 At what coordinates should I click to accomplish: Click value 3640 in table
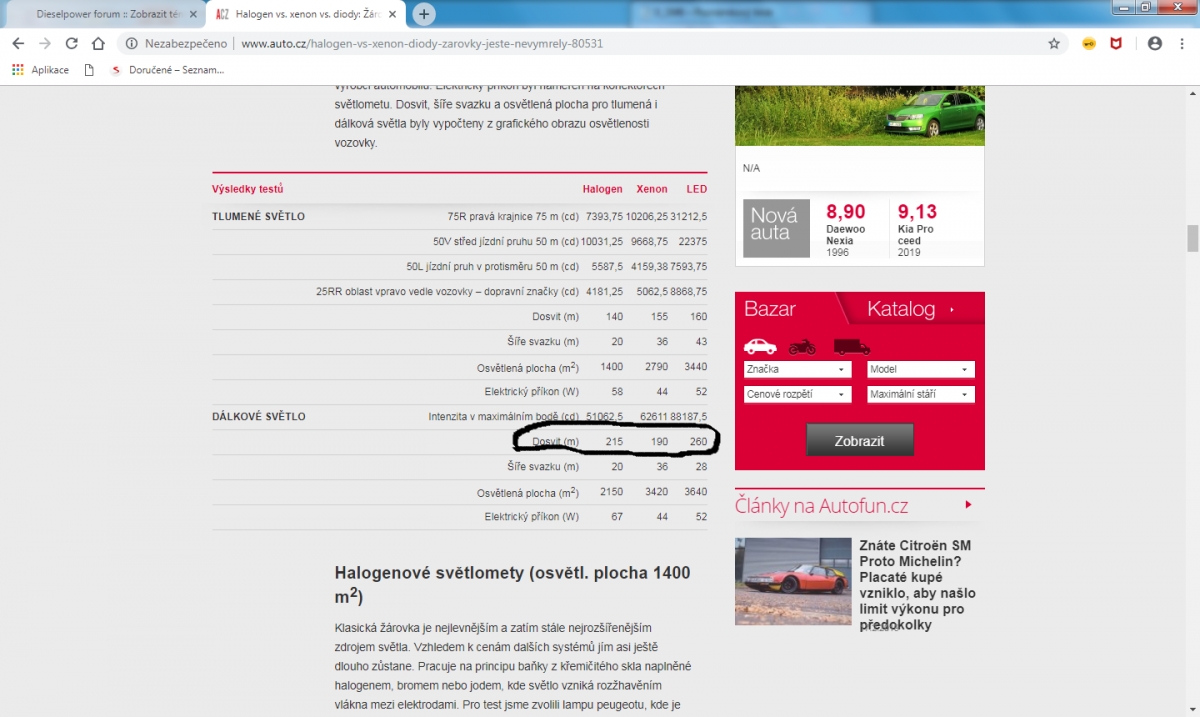pos(696,492)
